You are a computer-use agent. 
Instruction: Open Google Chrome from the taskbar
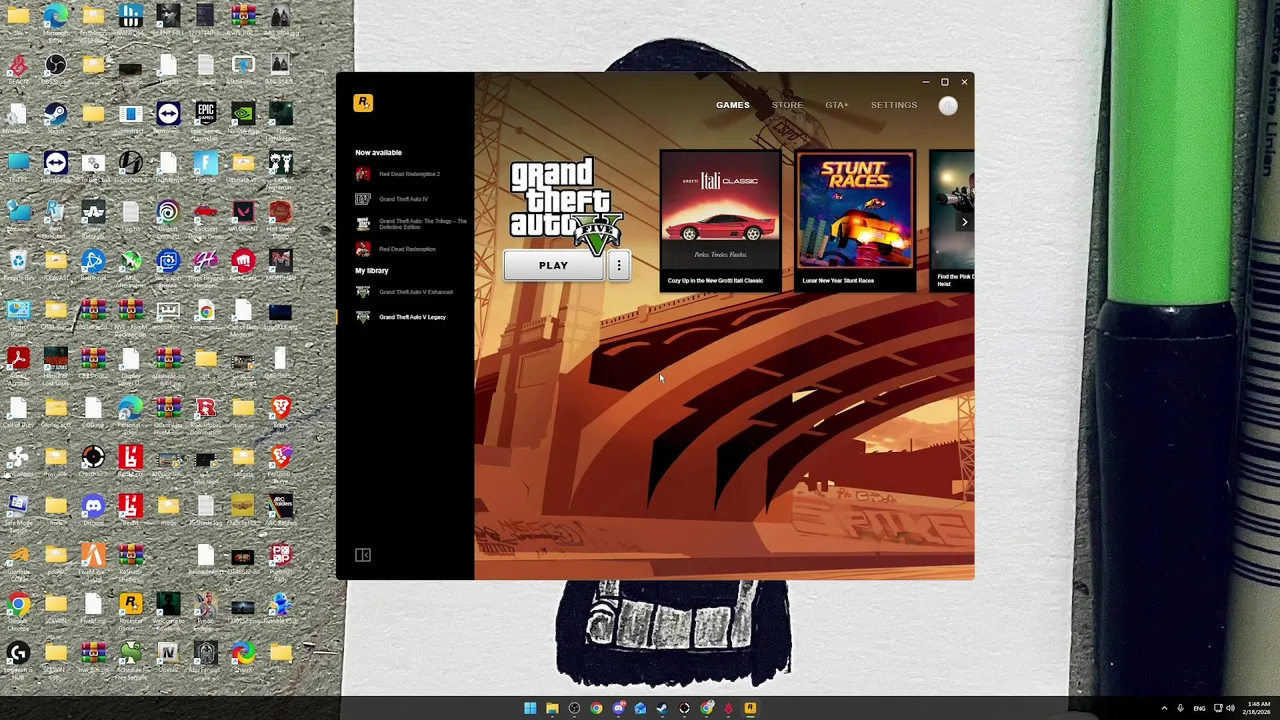coord(596,708)
